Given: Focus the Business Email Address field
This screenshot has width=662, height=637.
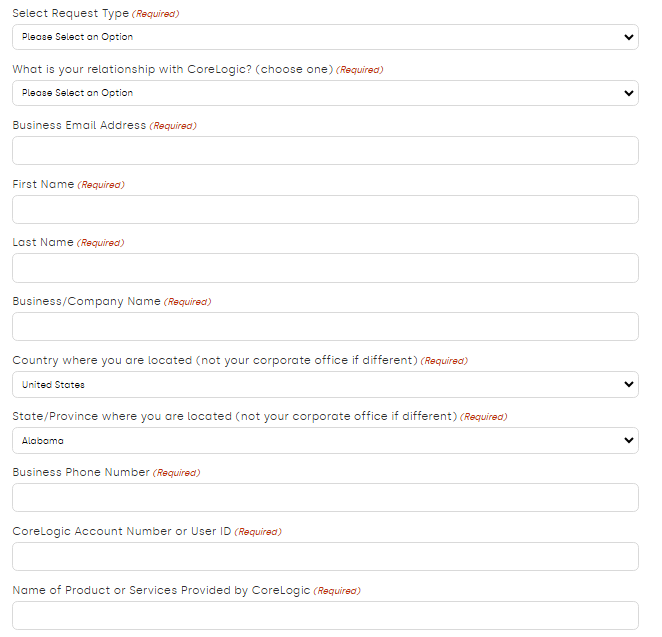Looking at the screenshot, I should [x=325, y=151].
